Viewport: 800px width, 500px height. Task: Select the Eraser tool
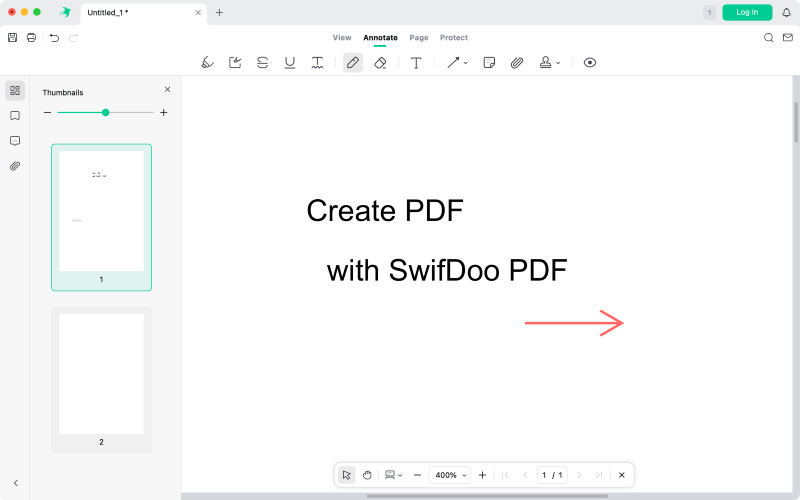[380, 62]
